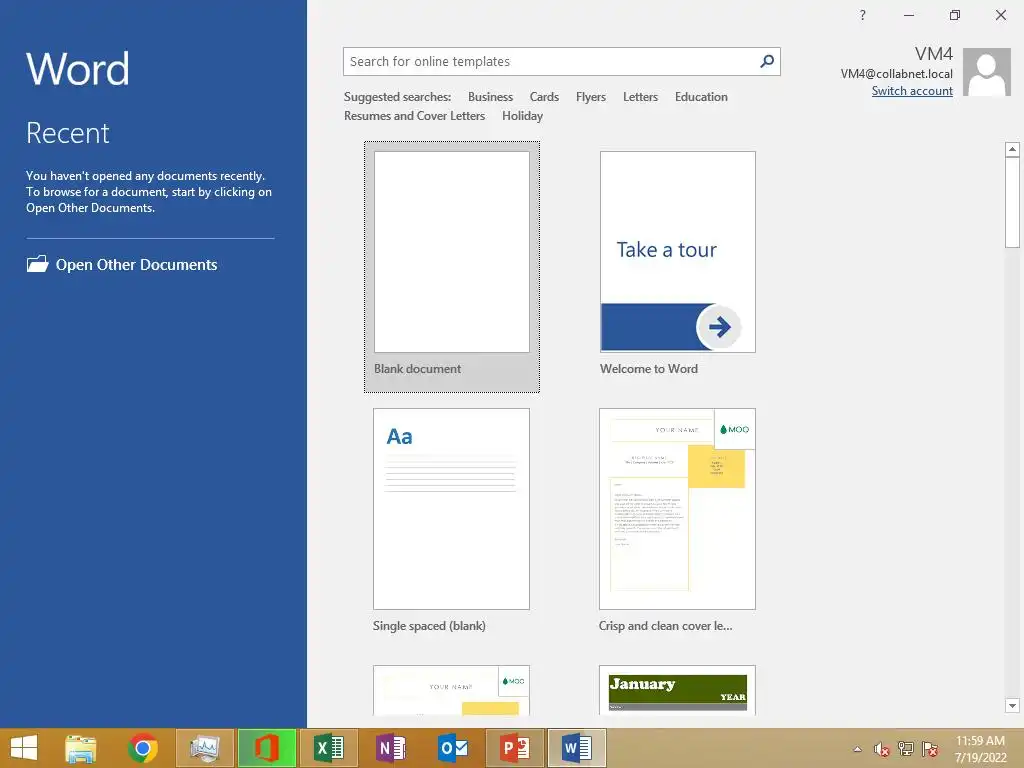Search suggested Flyers templates
Screen dimensions: 1024x768
coord(590,97)
